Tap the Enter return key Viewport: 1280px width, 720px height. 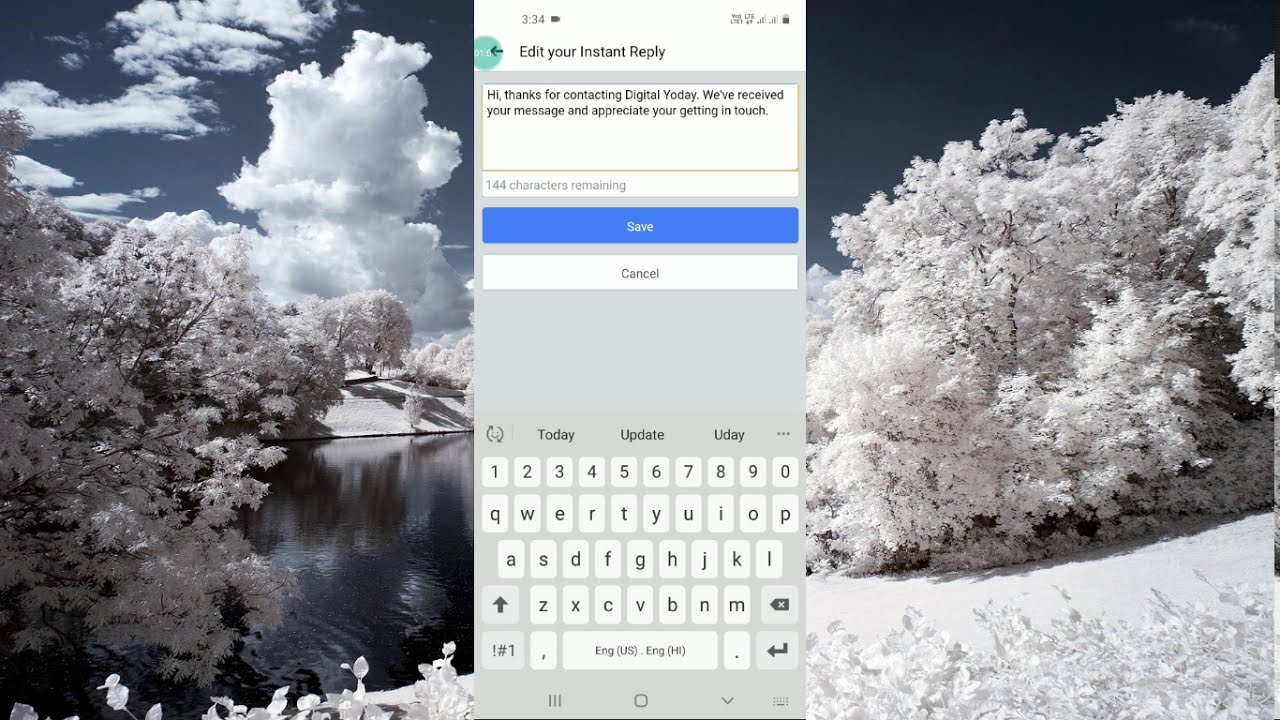click(777, 650)
